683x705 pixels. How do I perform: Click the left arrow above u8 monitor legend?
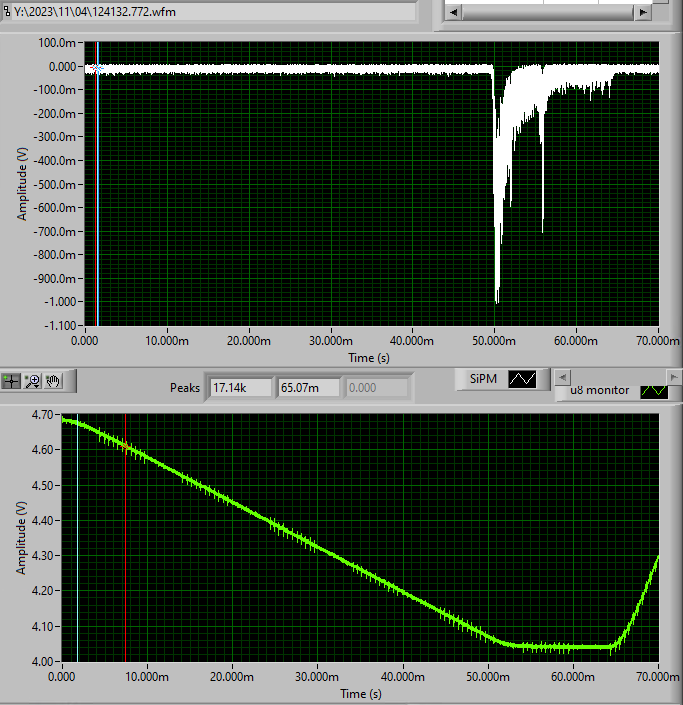[x=562, y=377]
